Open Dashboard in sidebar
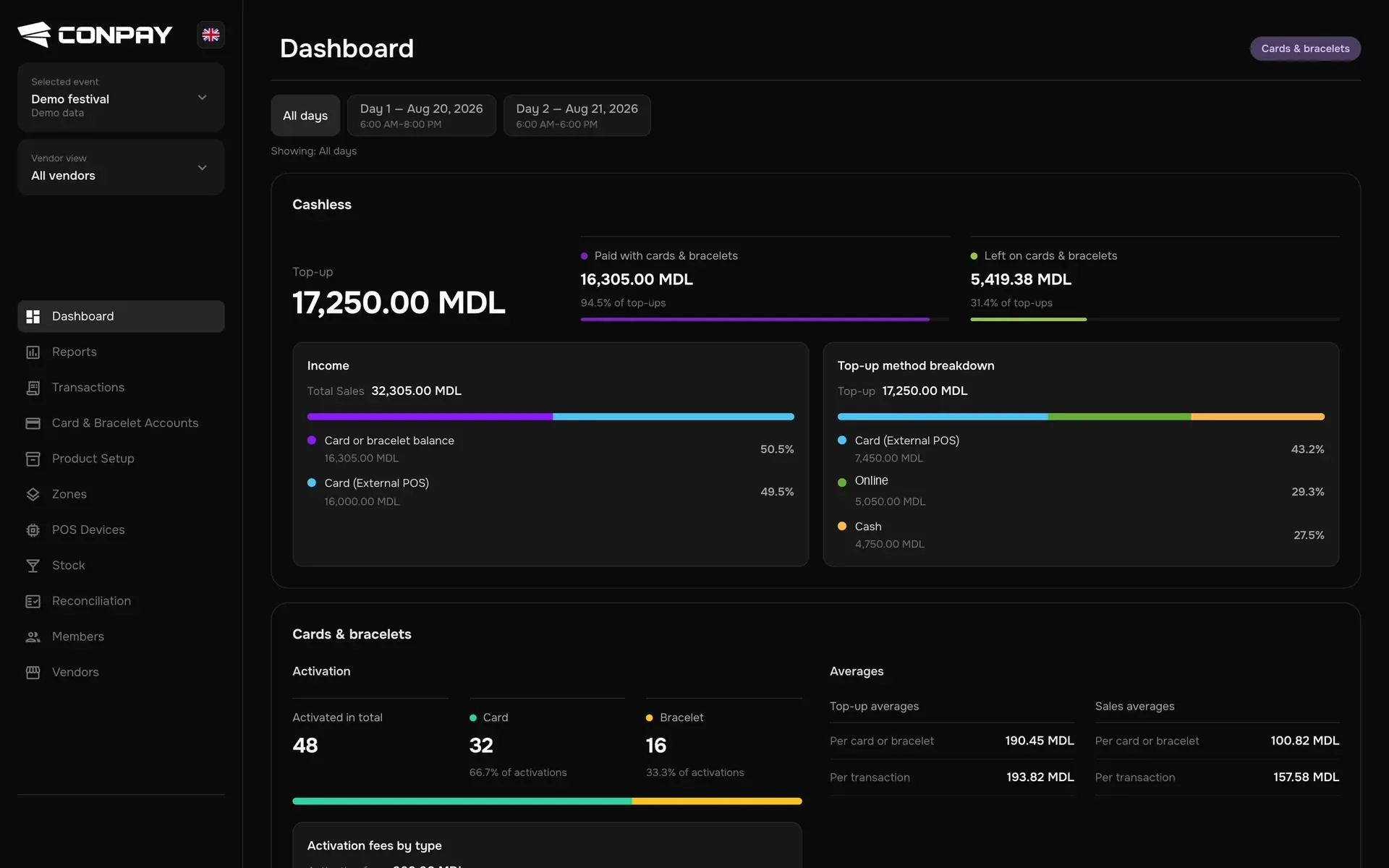1389x868 pixels. [x=121, y=316]
